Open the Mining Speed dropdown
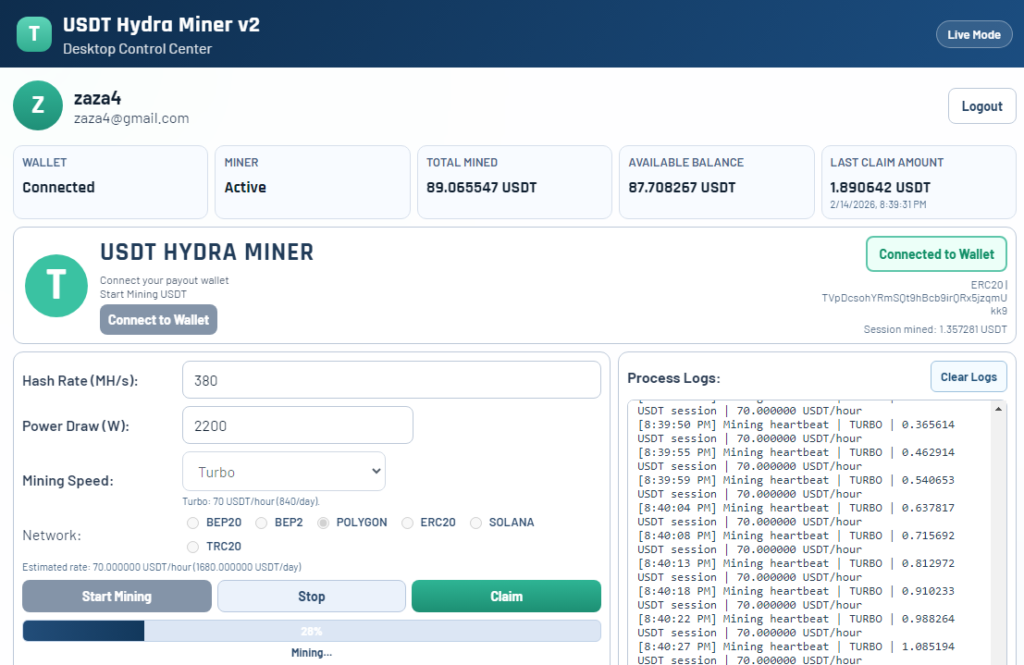1024x665 pixels. click(284, 472)
